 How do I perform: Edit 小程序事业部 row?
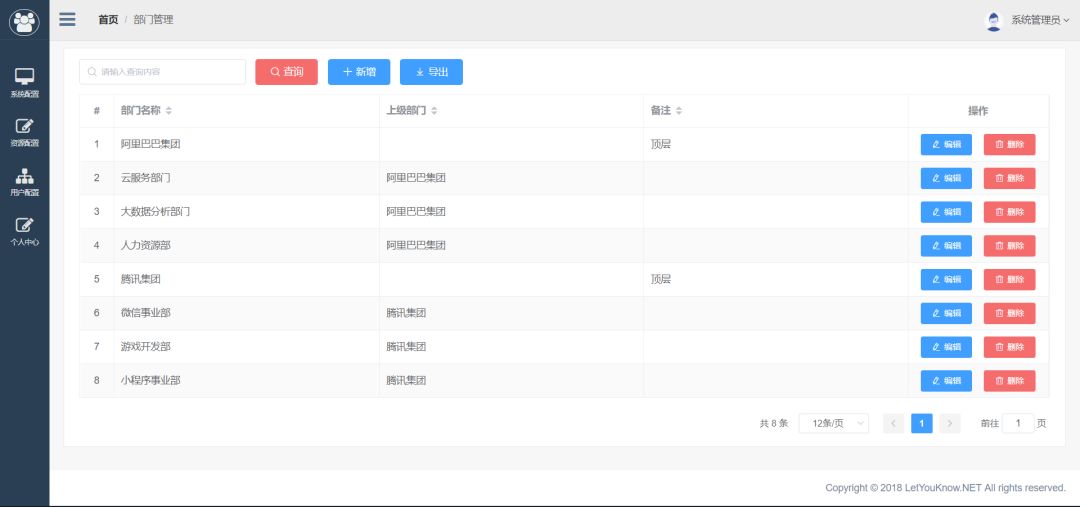click(x=946, y=381)
